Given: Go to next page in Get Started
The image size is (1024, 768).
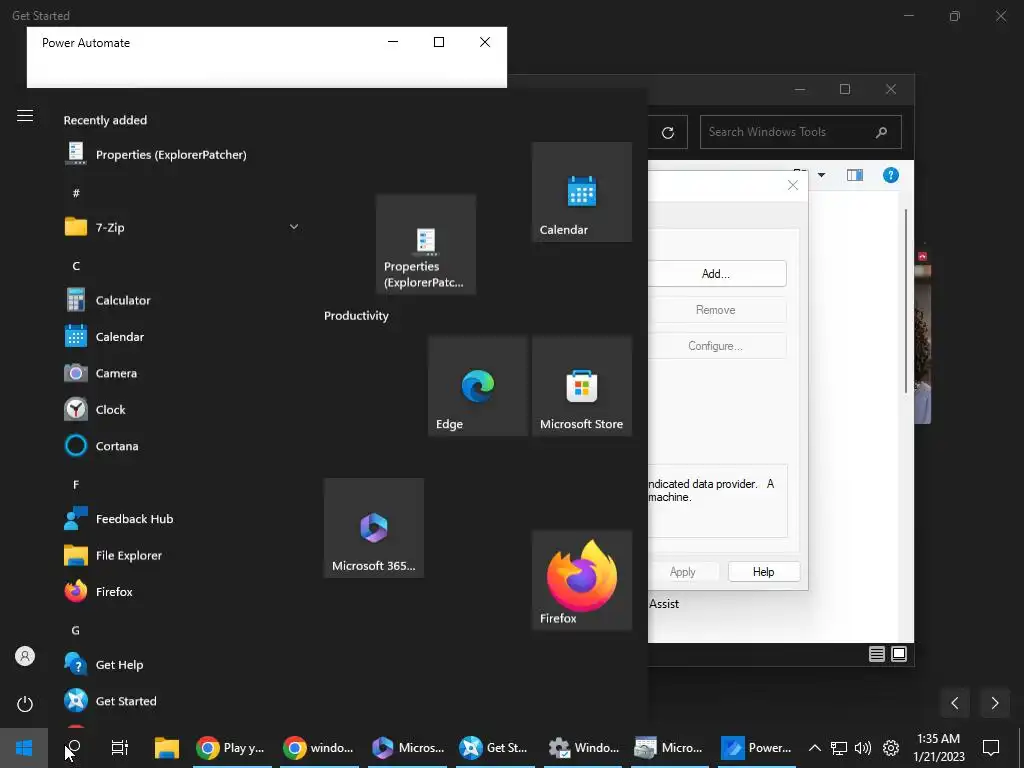Looking at the screenshot, I should [x=995, y=703].
